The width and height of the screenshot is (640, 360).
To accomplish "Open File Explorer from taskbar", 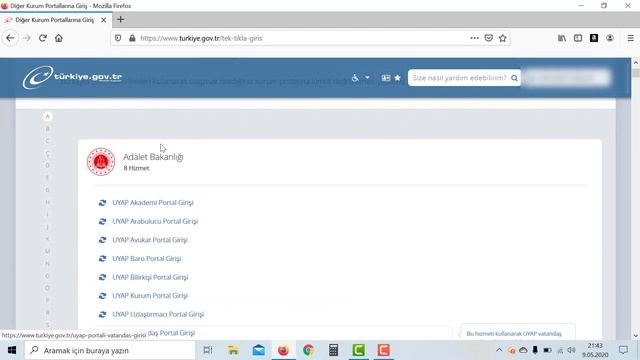I will [x=233, y=350].
